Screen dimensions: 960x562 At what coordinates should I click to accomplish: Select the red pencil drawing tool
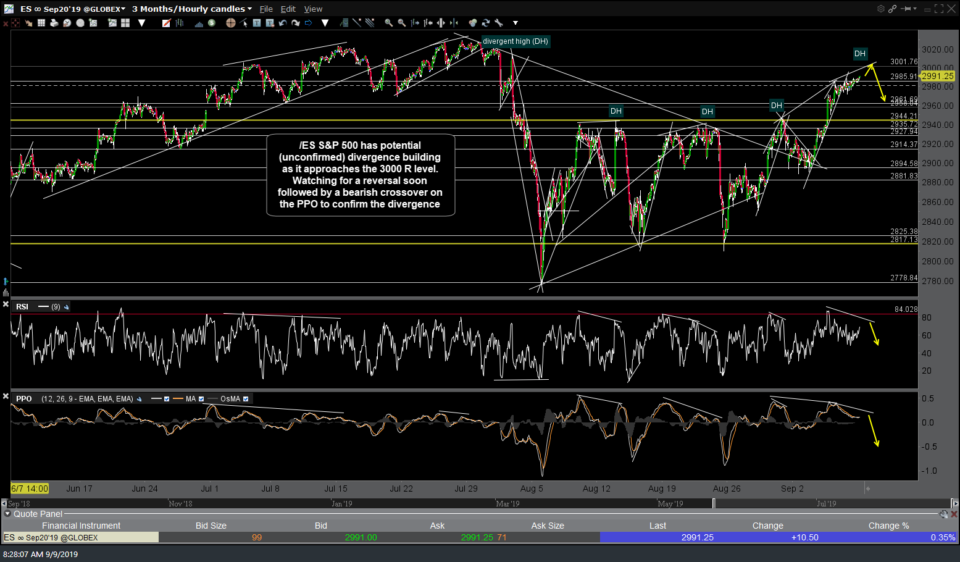166,23
